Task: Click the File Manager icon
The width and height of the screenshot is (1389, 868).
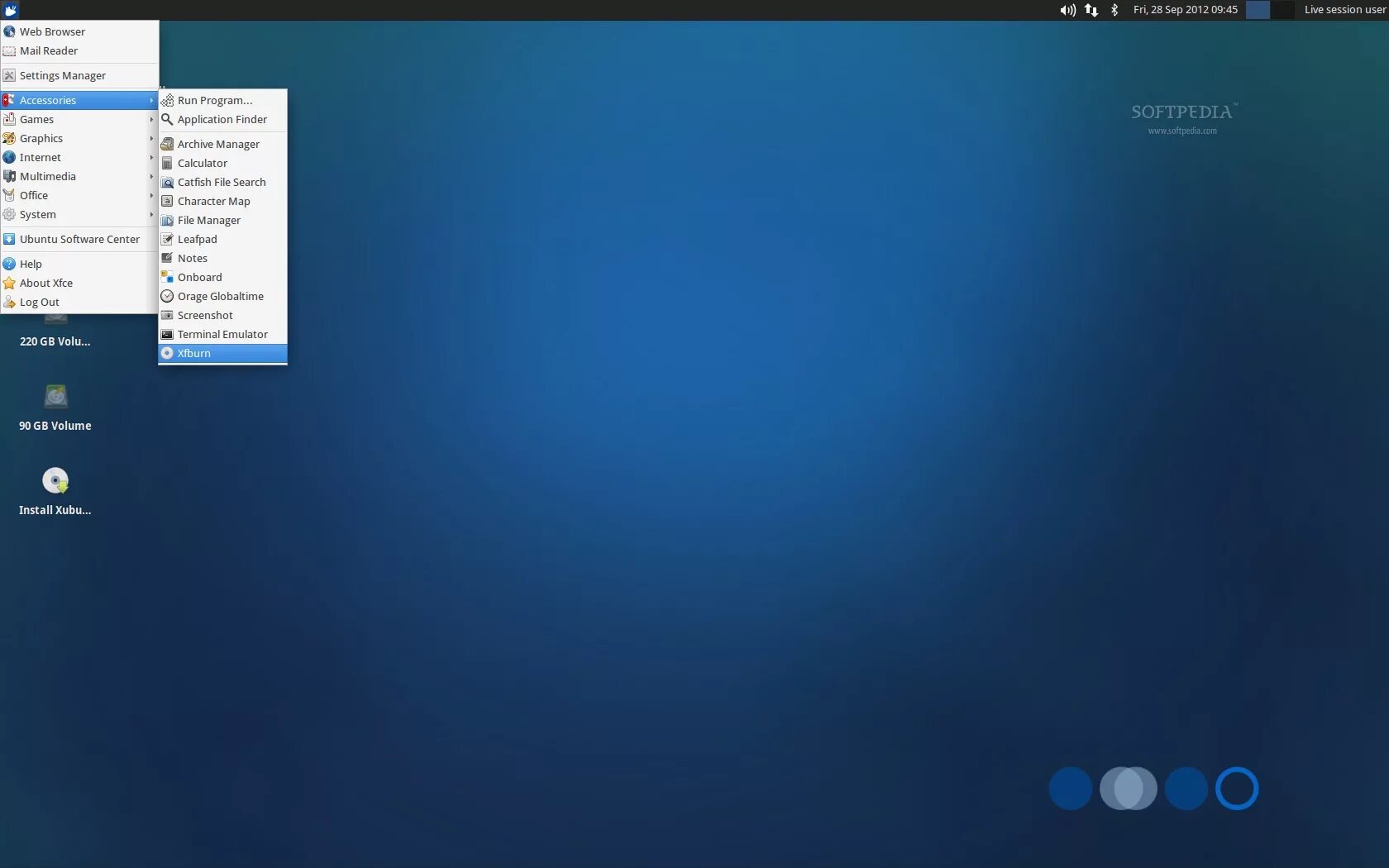Action: click(167, 220)
